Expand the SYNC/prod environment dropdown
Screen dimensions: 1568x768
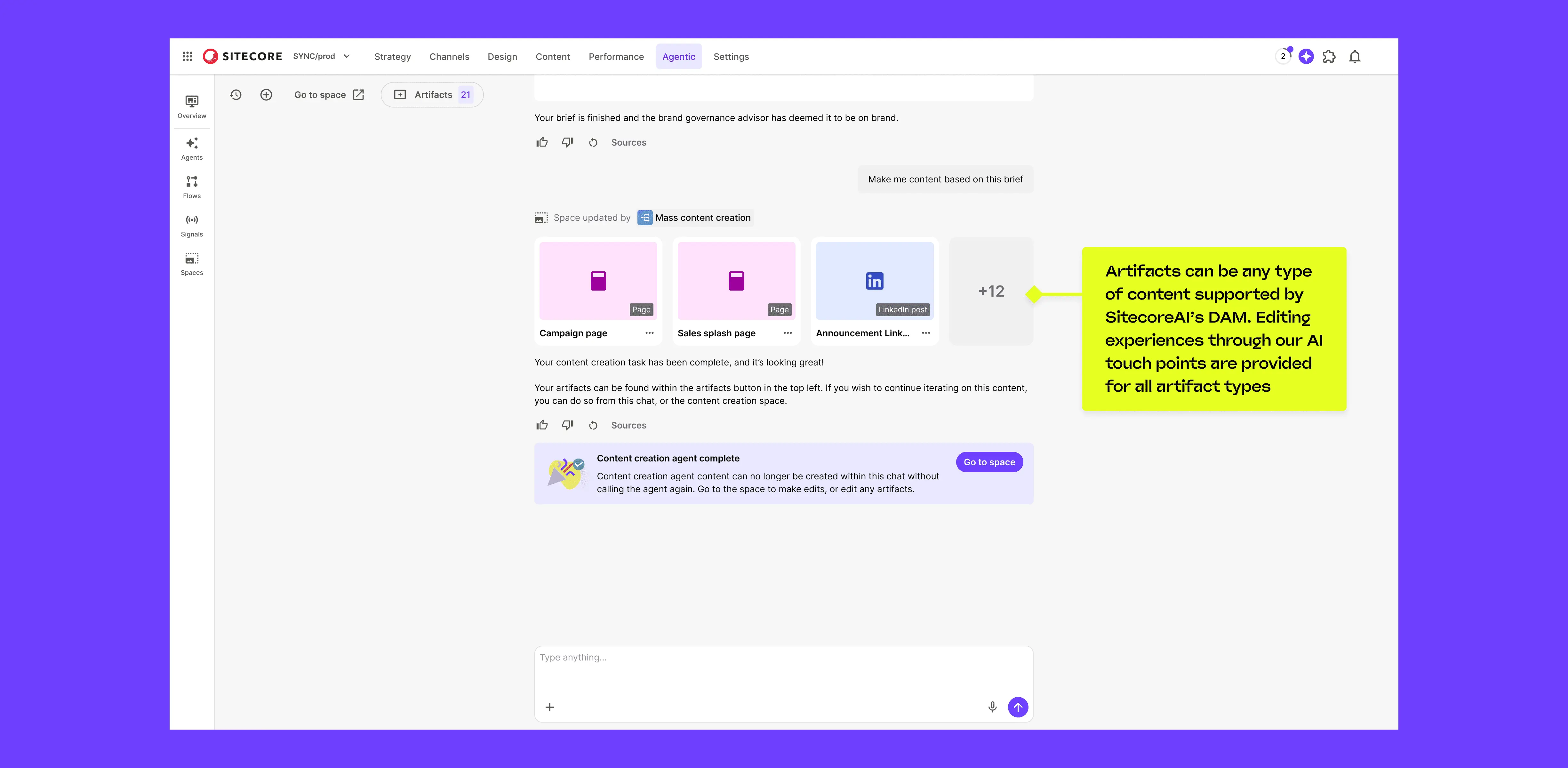point(322,56)
